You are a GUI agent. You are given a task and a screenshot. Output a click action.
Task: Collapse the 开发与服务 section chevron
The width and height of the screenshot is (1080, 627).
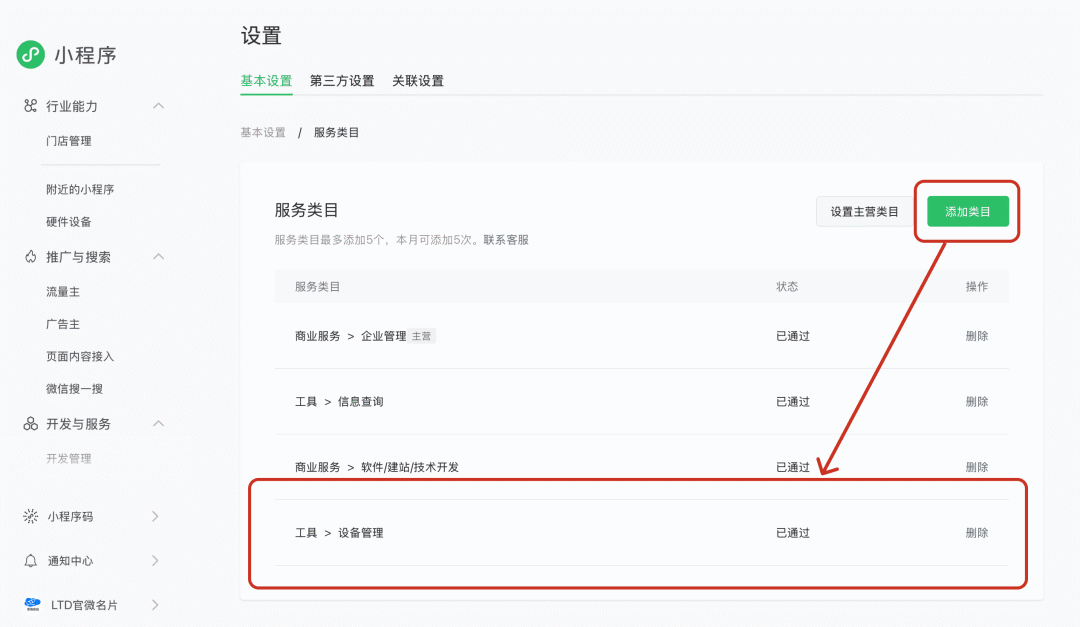(x=158, y=424)
